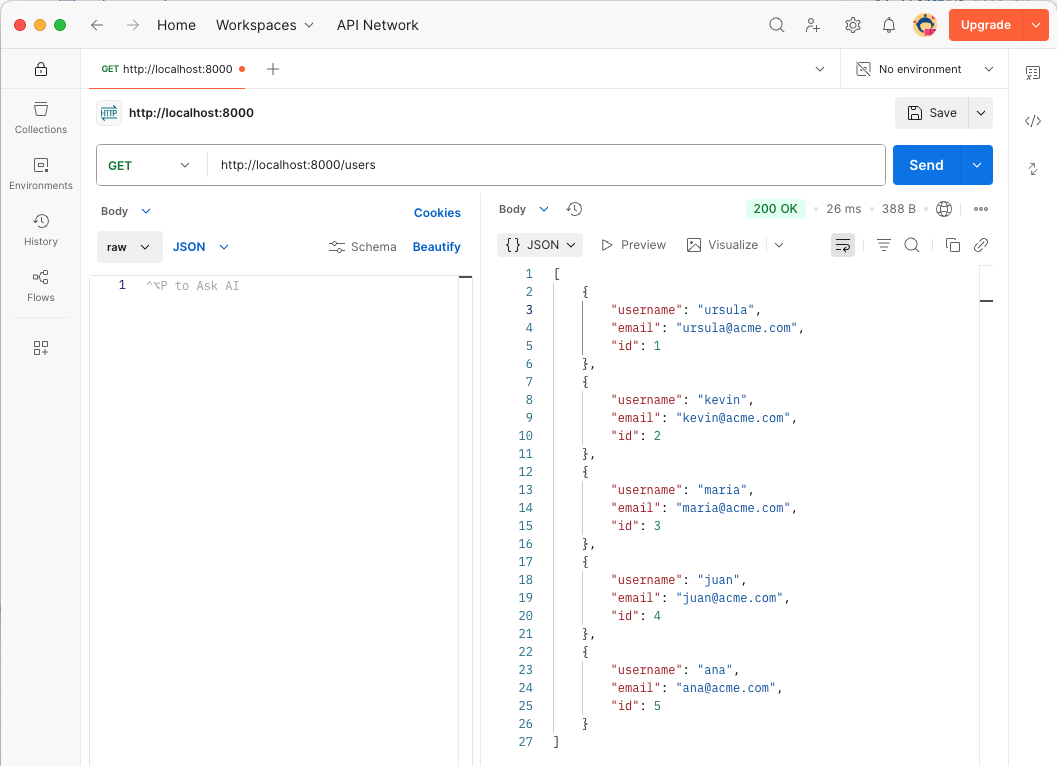Click the no environment icon
Image resolution: width=1057 pixels, height=766 pixels.
click(864, 69)
